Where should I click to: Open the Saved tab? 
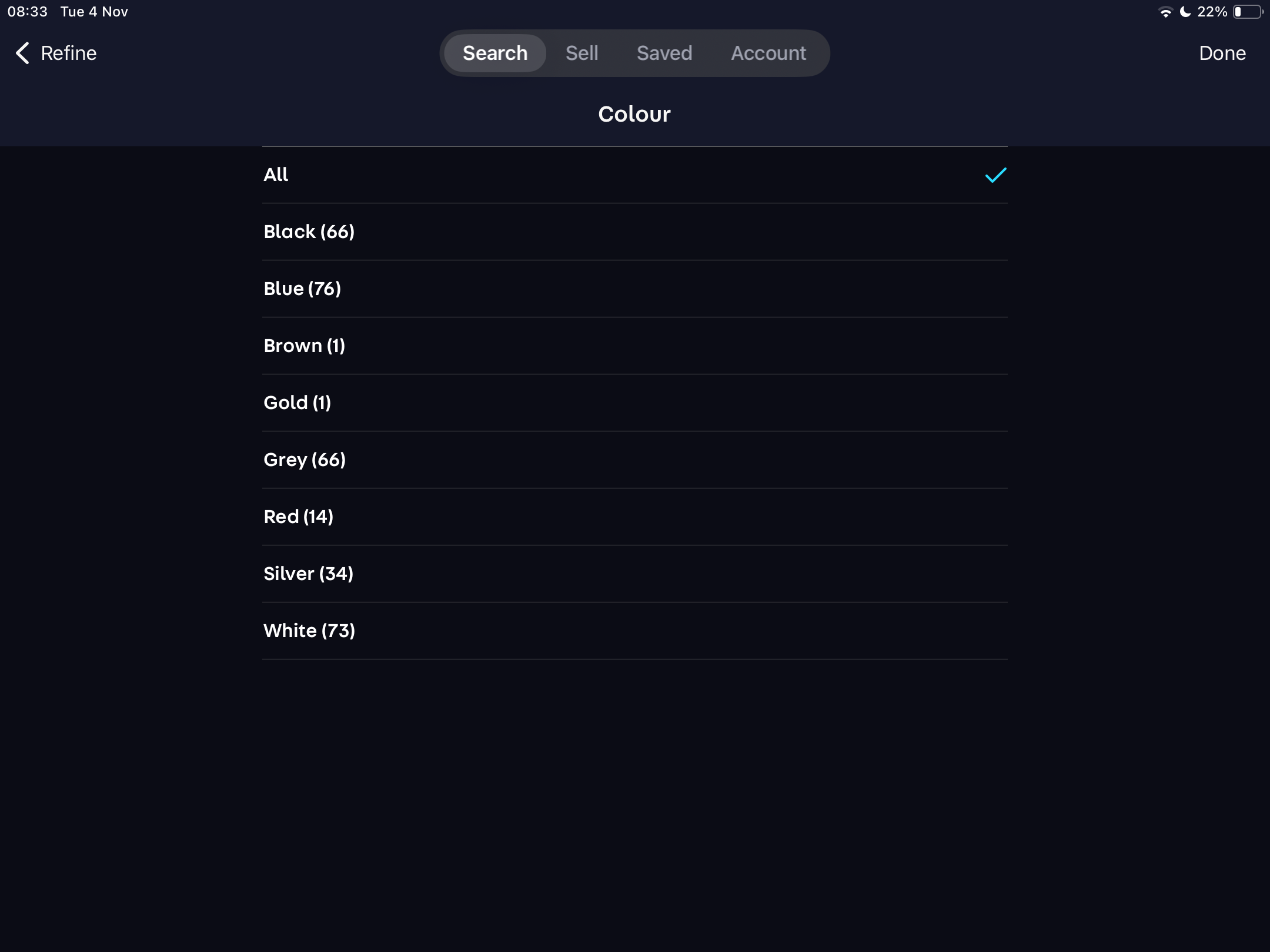(664, 53)
